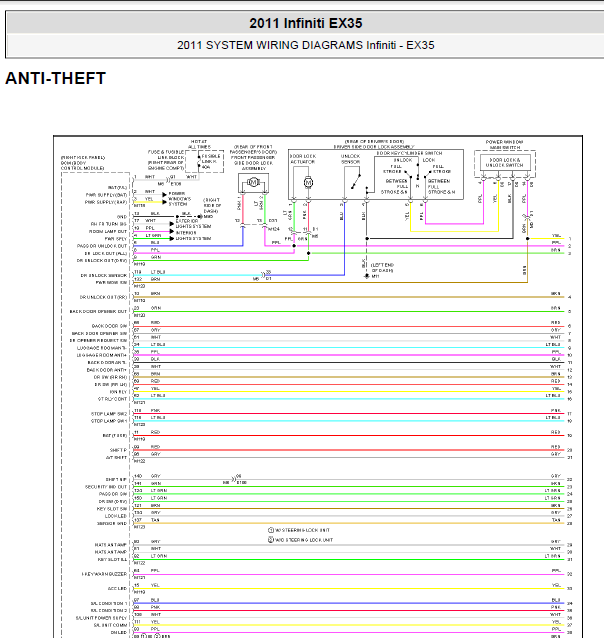This screenshot has height=638, width=604.
Task: Click the driver door lock actuator motor symbol
Action: click(309, 182)
